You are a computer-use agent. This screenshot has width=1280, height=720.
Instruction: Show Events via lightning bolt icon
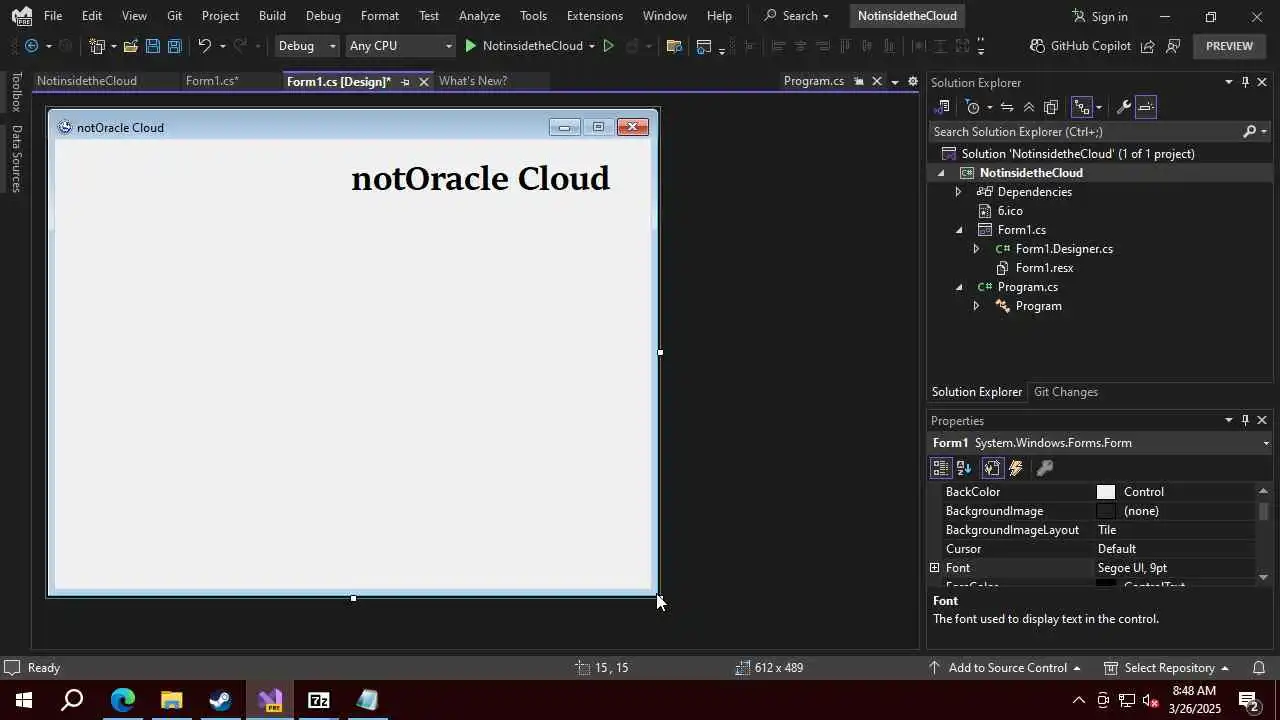(1016, 468)
